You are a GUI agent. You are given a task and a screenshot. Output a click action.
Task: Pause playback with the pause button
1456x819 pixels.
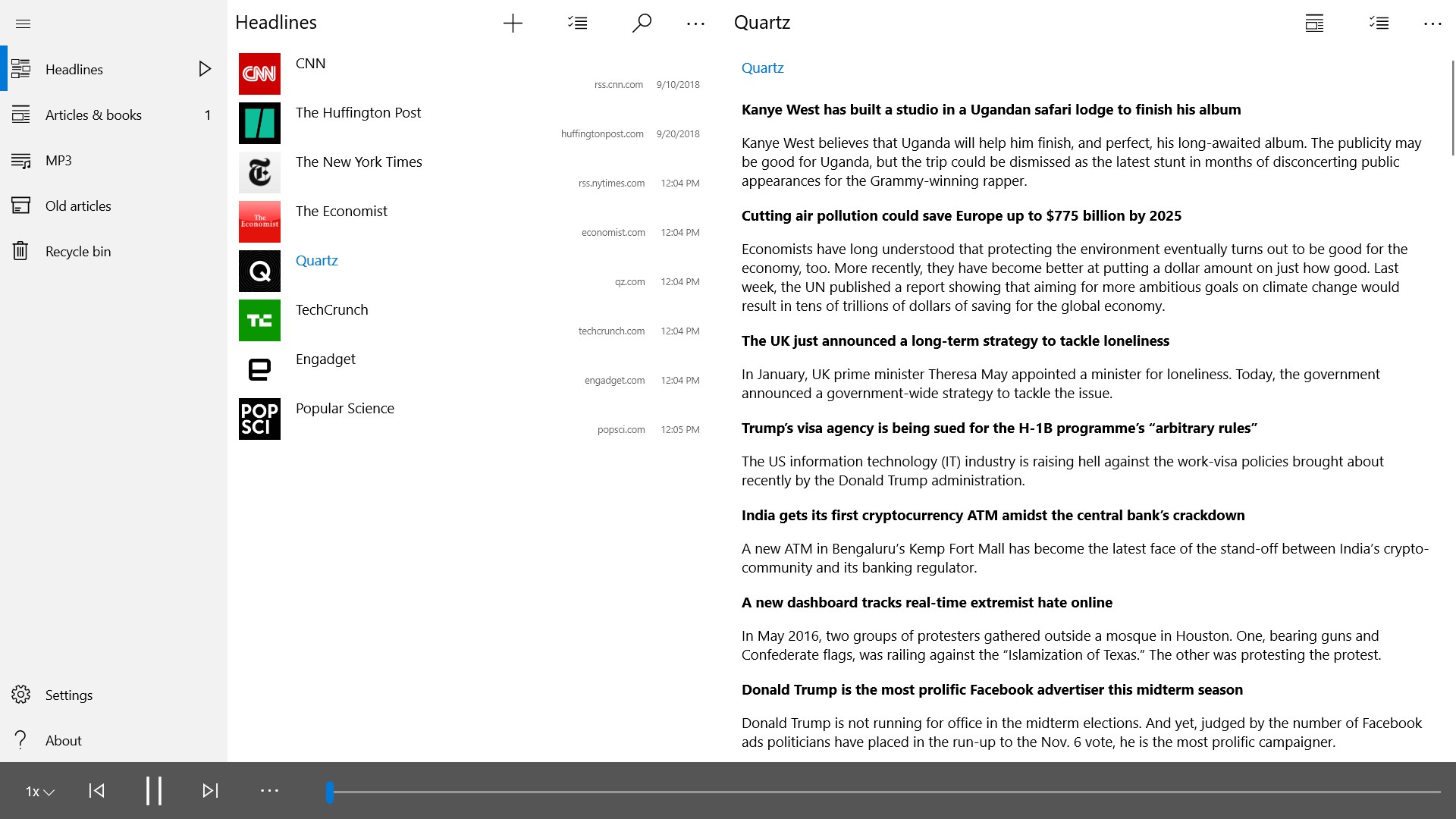coord(154,790)
